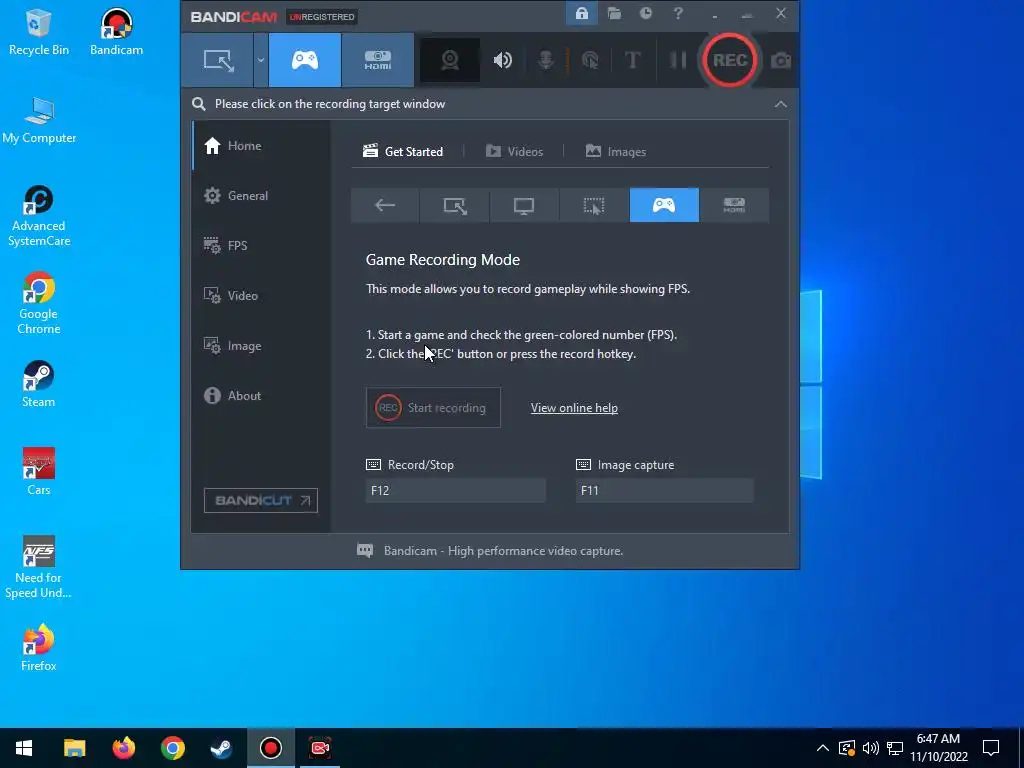Select game recording mode in Get Started row
The width and height of the screenshot is (1024, 768).
coord(664,205)
